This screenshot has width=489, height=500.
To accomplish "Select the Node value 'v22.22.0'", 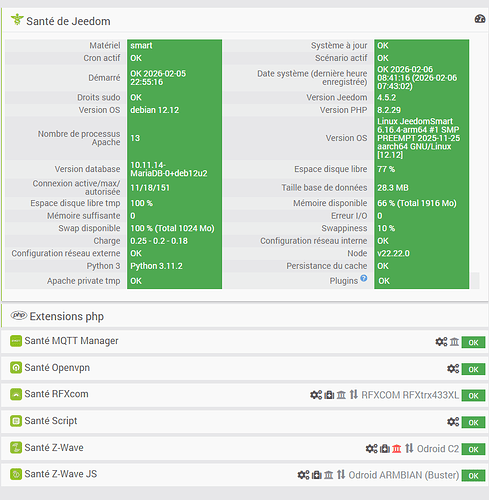I will coord(393,253).
